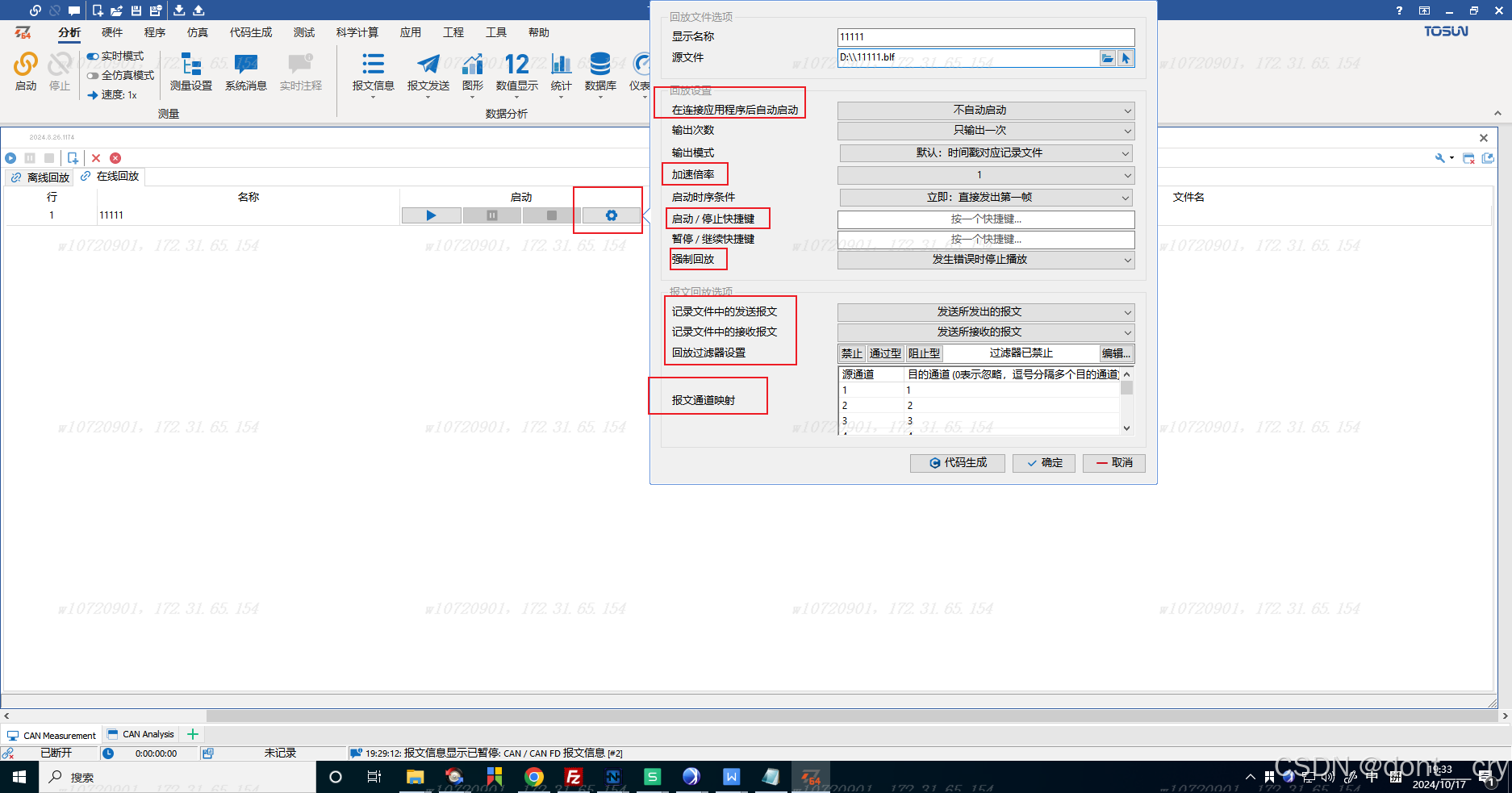Open 发送所发出的报文 dropdown
The image size is (1512, 793).
(986, 312)
